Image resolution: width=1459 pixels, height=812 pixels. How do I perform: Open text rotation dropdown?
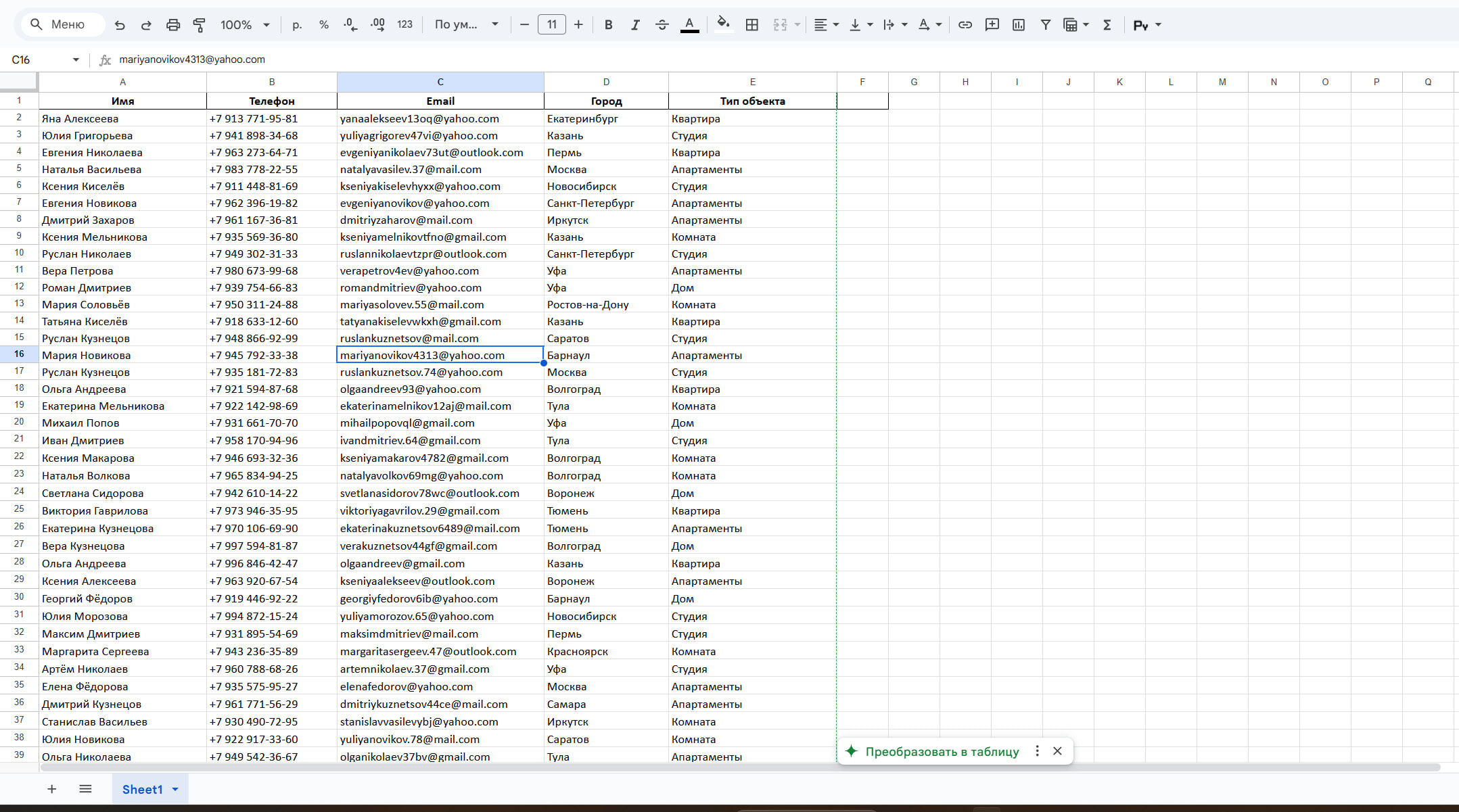point(930,25)
